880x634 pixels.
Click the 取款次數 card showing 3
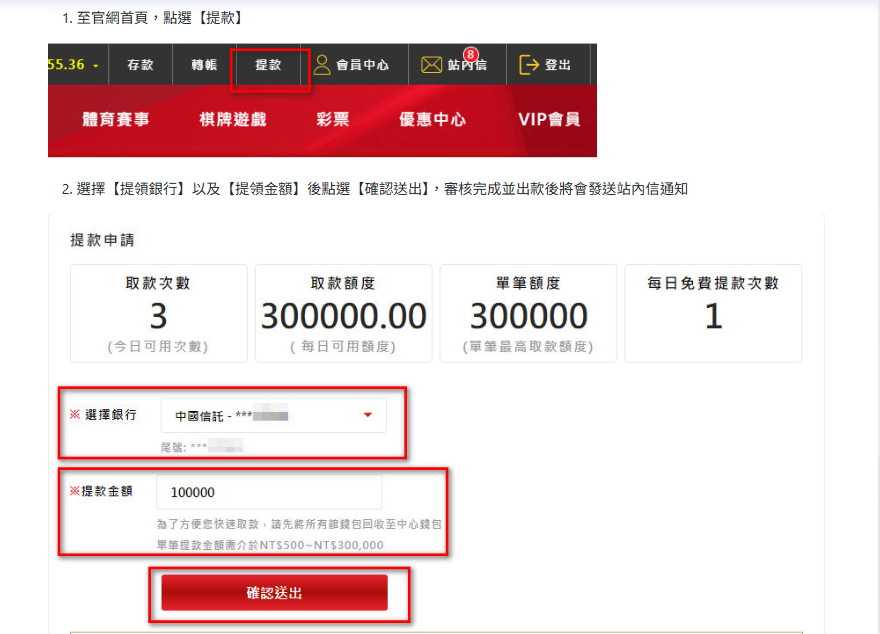point(158,313)
